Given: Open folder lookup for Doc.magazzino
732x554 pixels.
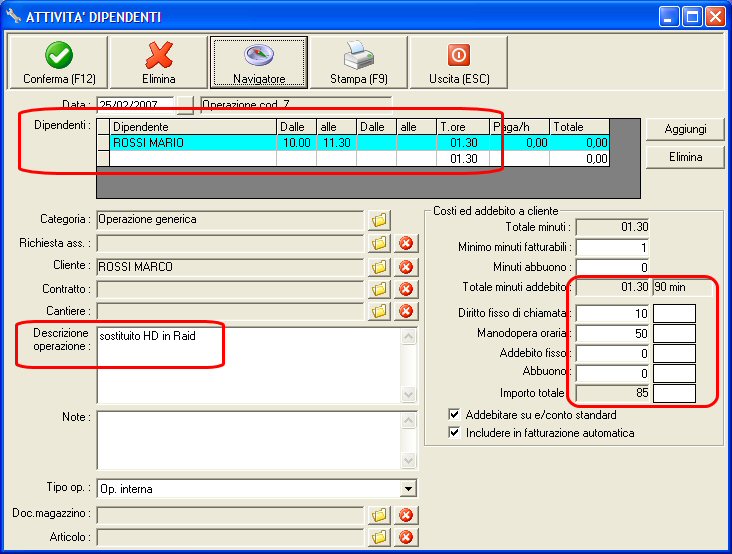Looking at the screenshot, I should [379, 515].
